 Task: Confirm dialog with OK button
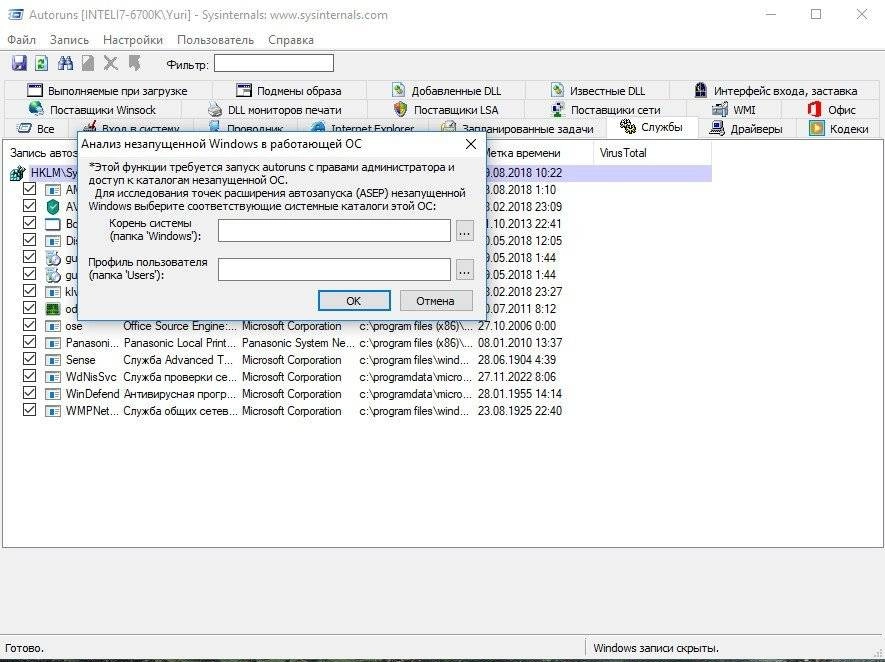(354, 301)
